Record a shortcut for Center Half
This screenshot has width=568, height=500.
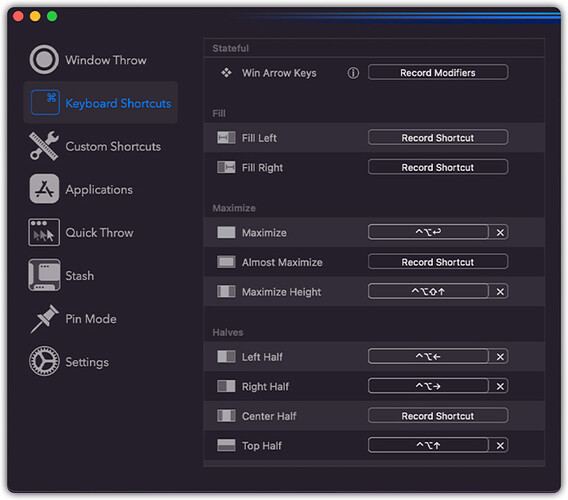coord(438,416)
